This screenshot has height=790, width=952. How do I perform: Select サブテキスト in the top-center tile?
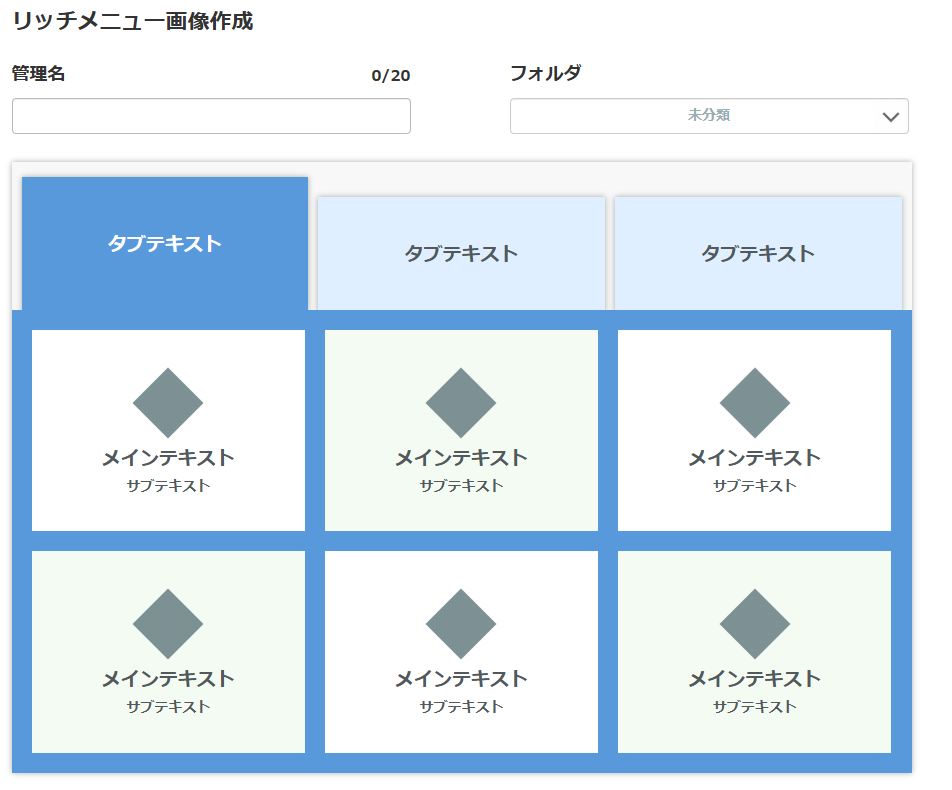461,486
